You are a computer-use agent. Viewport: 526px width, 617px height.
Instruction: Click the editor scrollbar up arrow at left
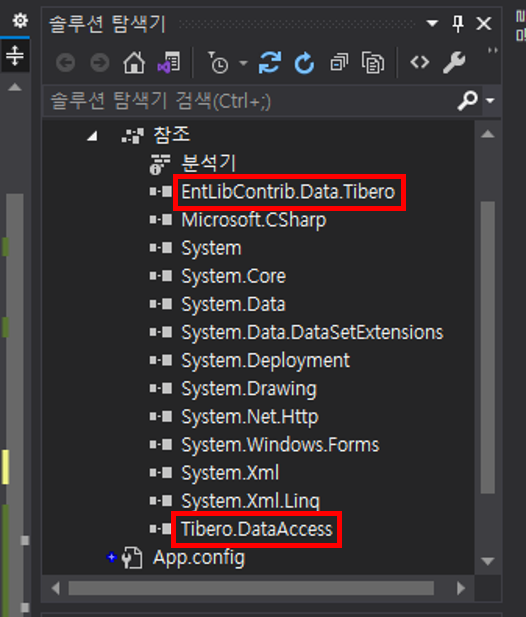[x=15, y=87]
